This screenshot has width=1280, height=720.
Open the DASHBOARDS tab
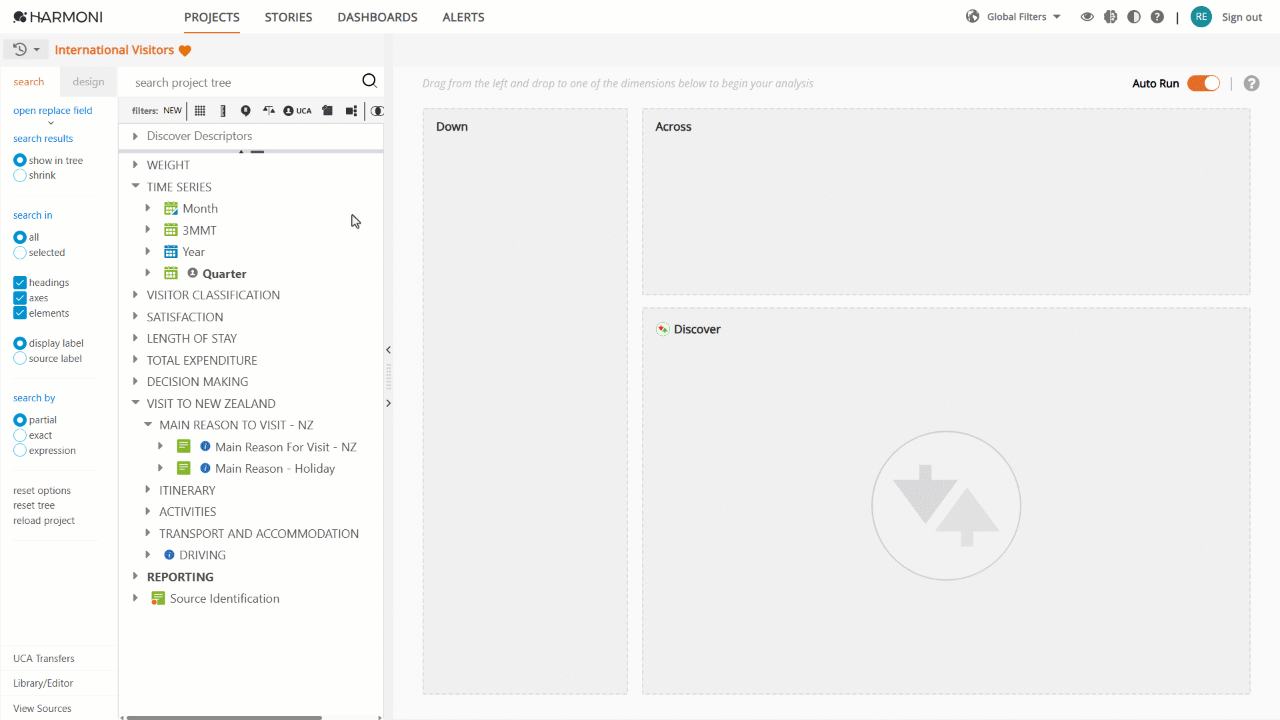pos(377,17)
